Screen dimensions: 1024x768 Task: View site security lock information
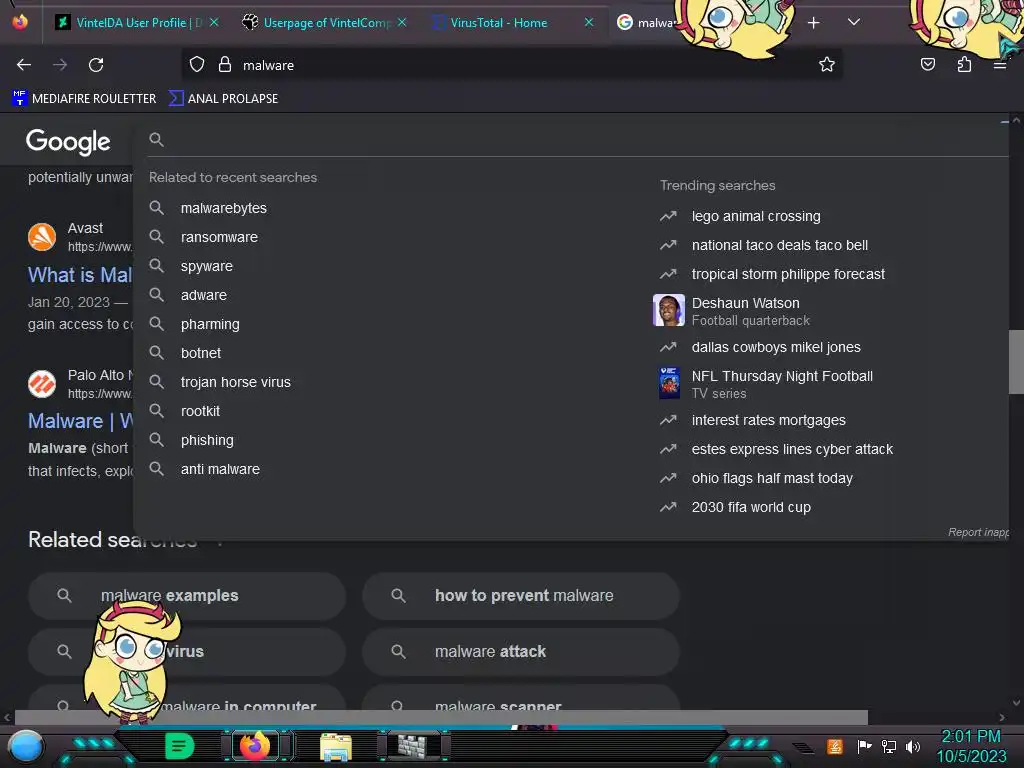coord(225,65)
